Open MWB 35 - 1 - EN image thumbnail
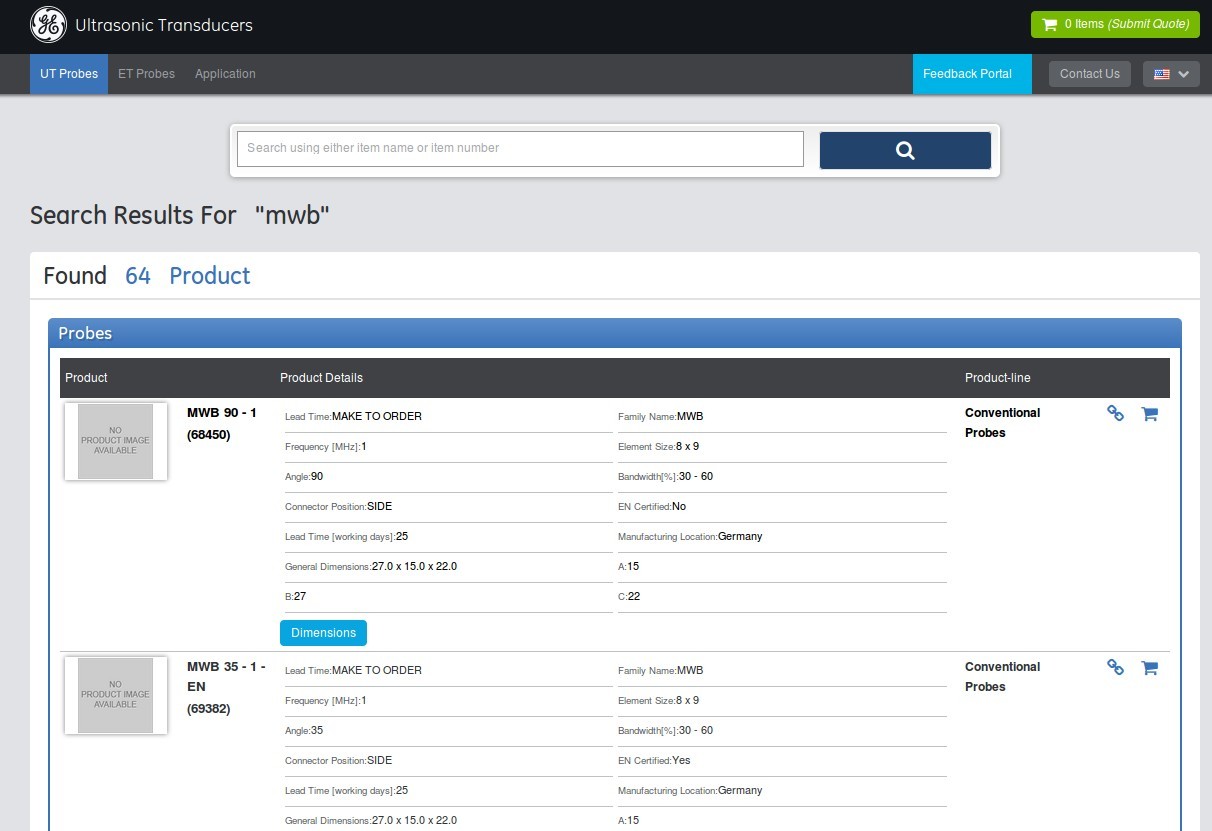The height and width of the screenshot is (831, 1212). (x=116, y=695)
